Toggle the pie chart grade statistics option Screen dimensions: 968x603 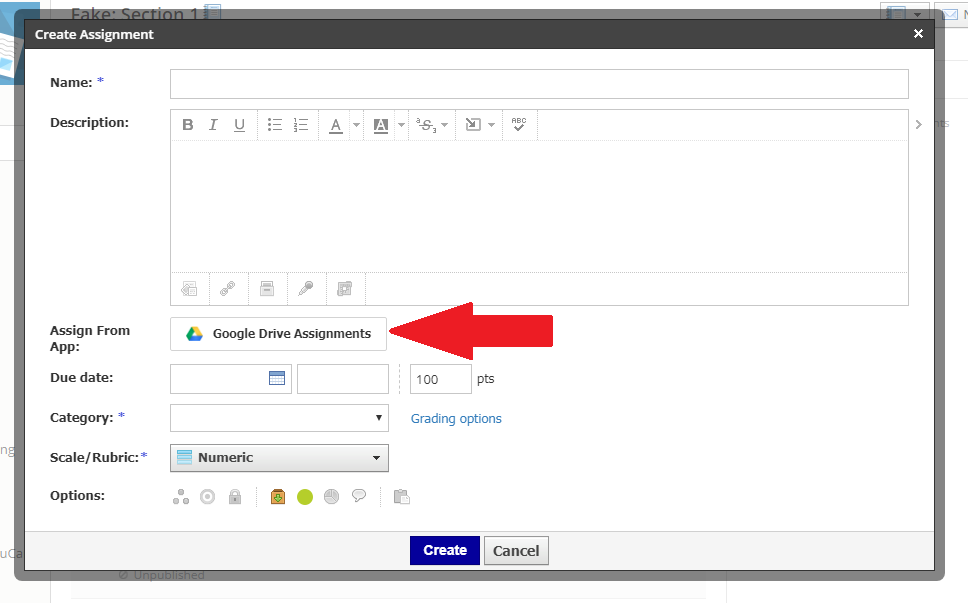click(x=332, y=497)
